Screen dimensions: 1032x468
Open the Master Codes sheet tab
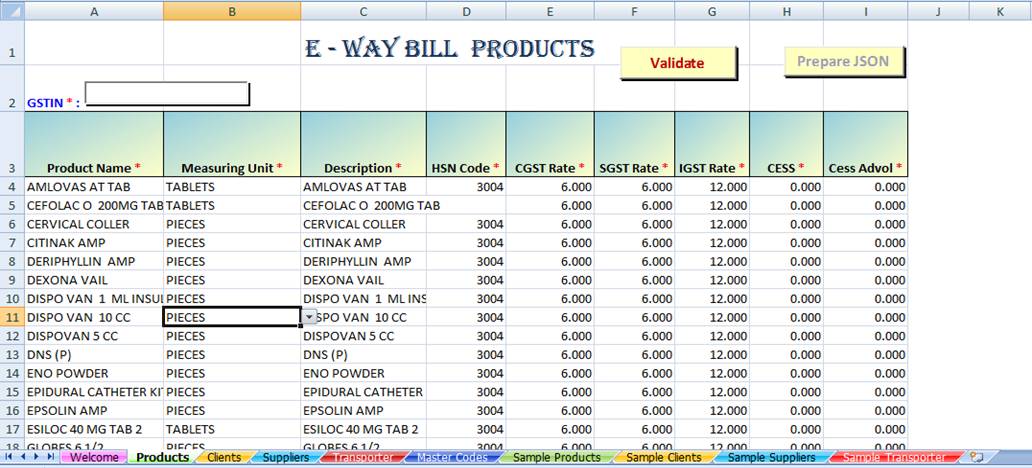tap(451, 457)
